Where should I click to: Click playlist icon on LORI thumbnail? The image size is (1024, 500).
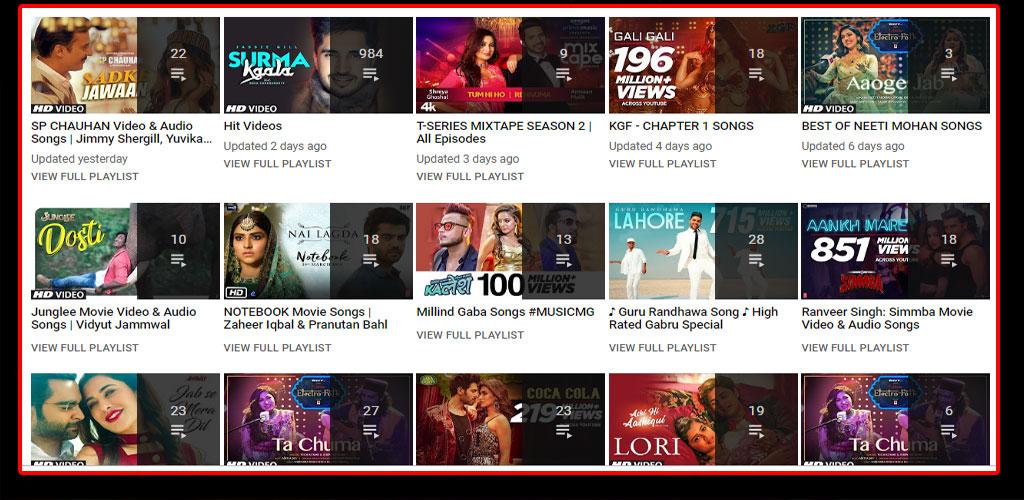coord(756,431)
